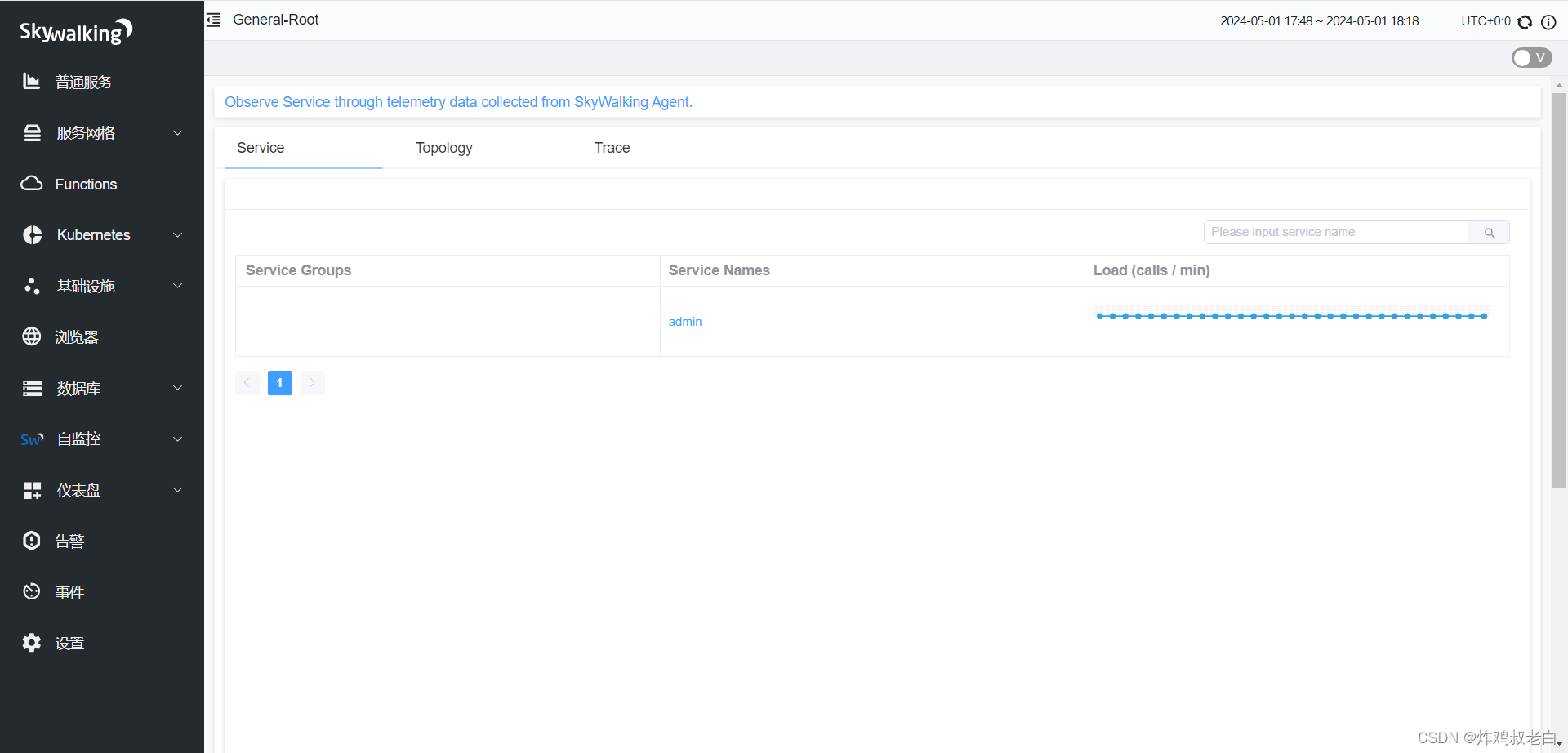
Task: Focus the service name search field
Action: tap(1335, 232)
